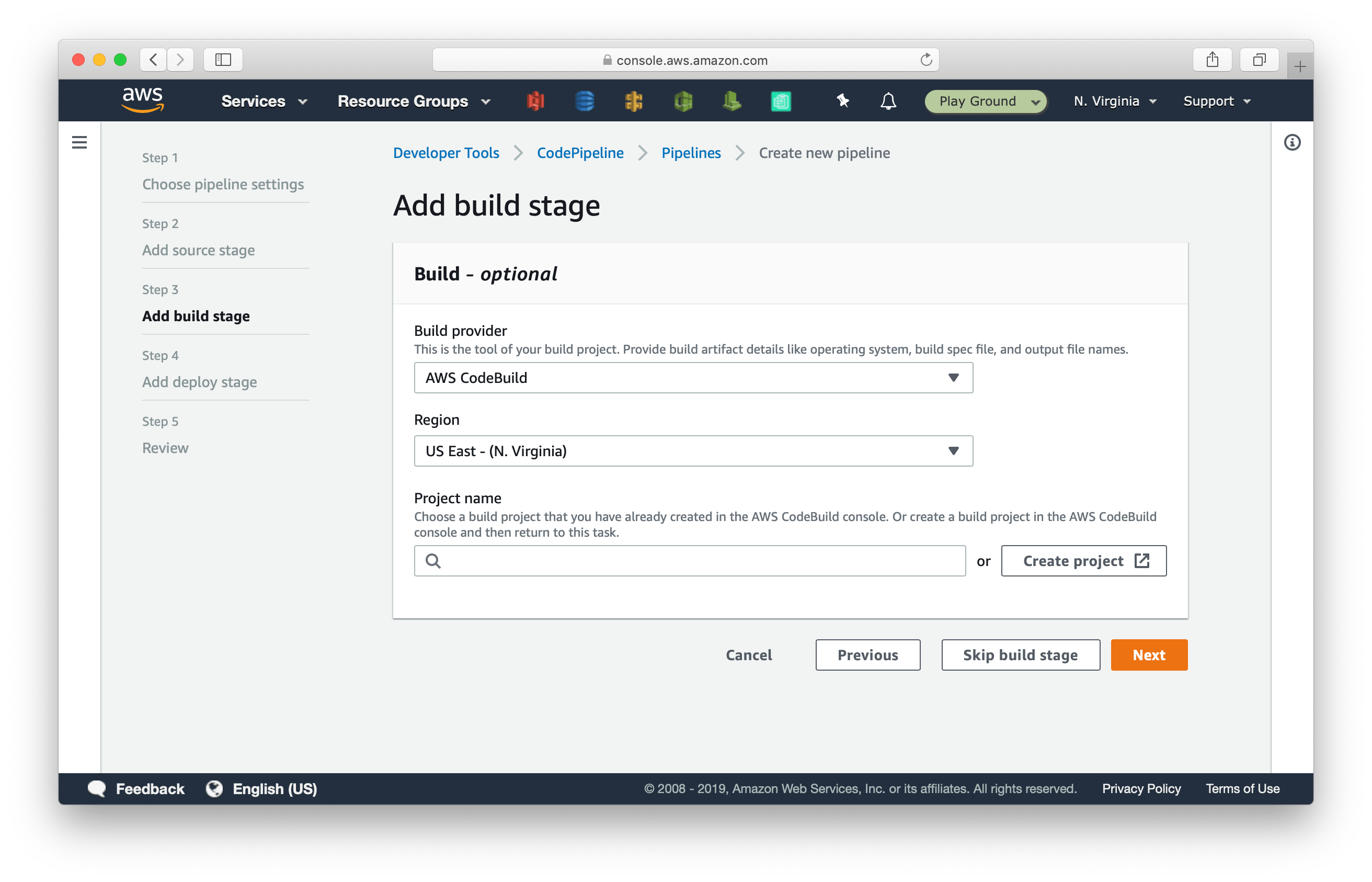Viewport: 1372px width, 882px height.
Task: Click the red service shortcut icon in navbar
Action: (x=536, y=101)
